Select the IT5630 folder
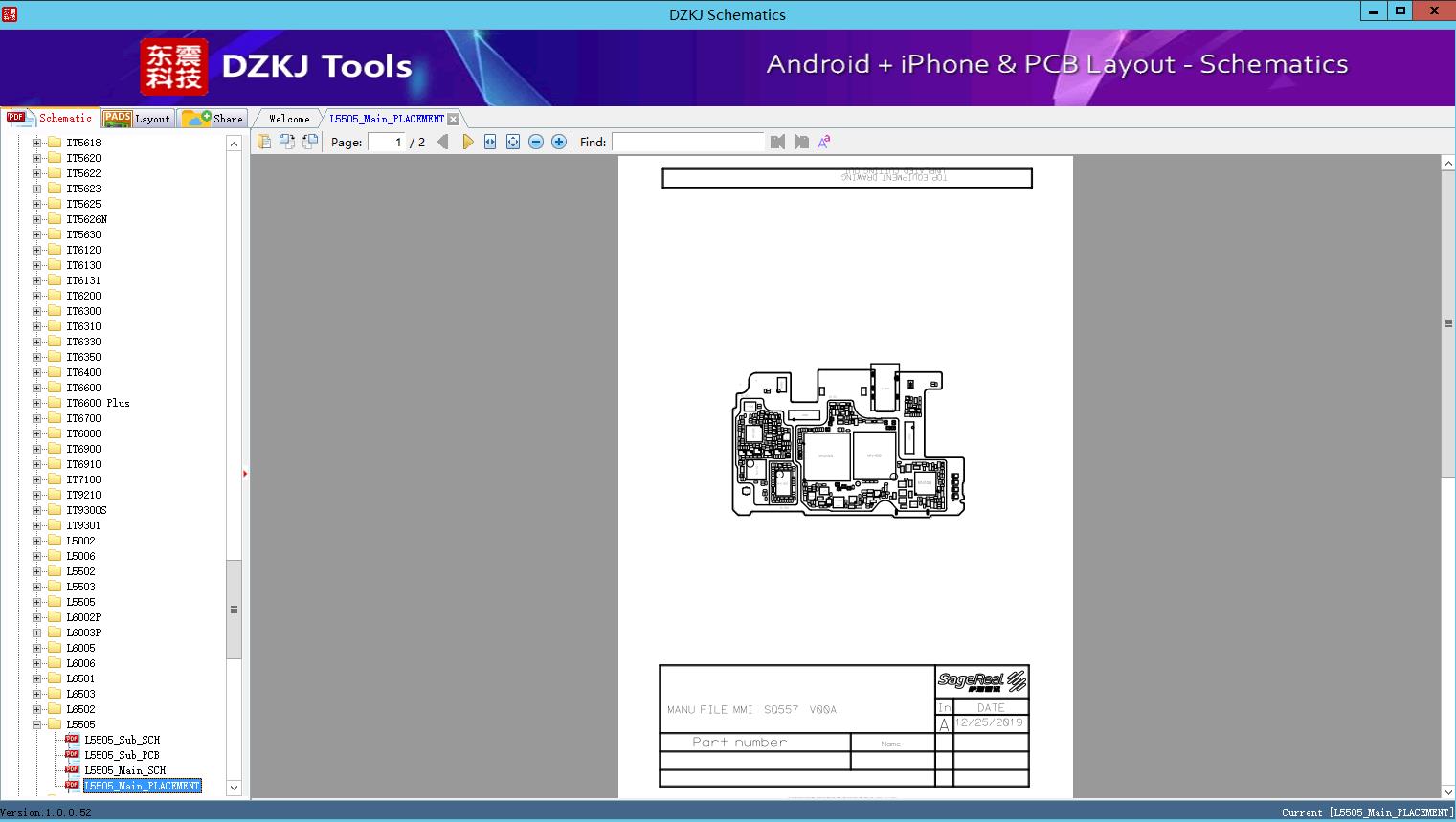Image resolution: width=1456 pixels, height=822 pixels. pos(83,234)
